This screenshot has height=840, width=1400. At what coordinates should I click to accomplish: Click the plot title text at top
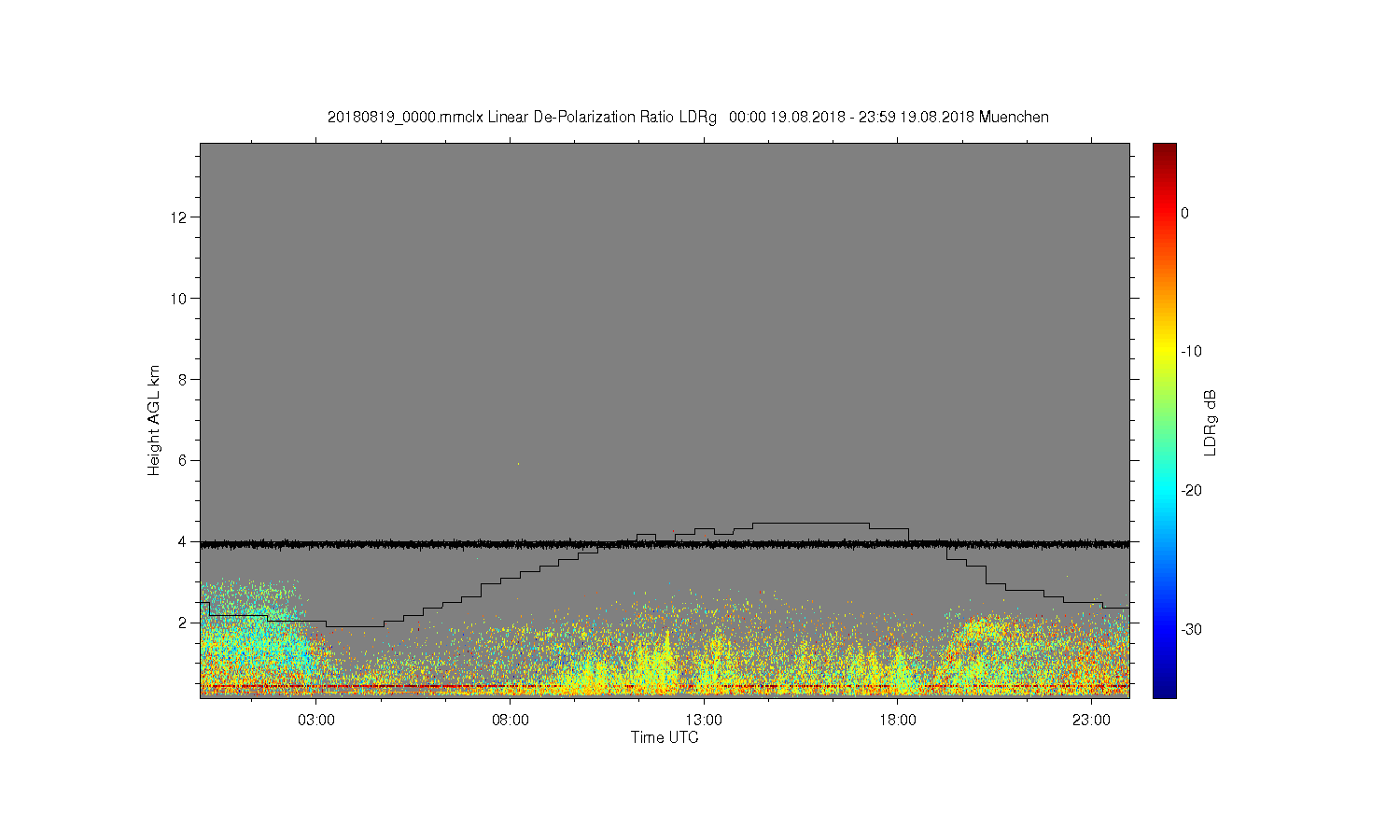(688, 117)
